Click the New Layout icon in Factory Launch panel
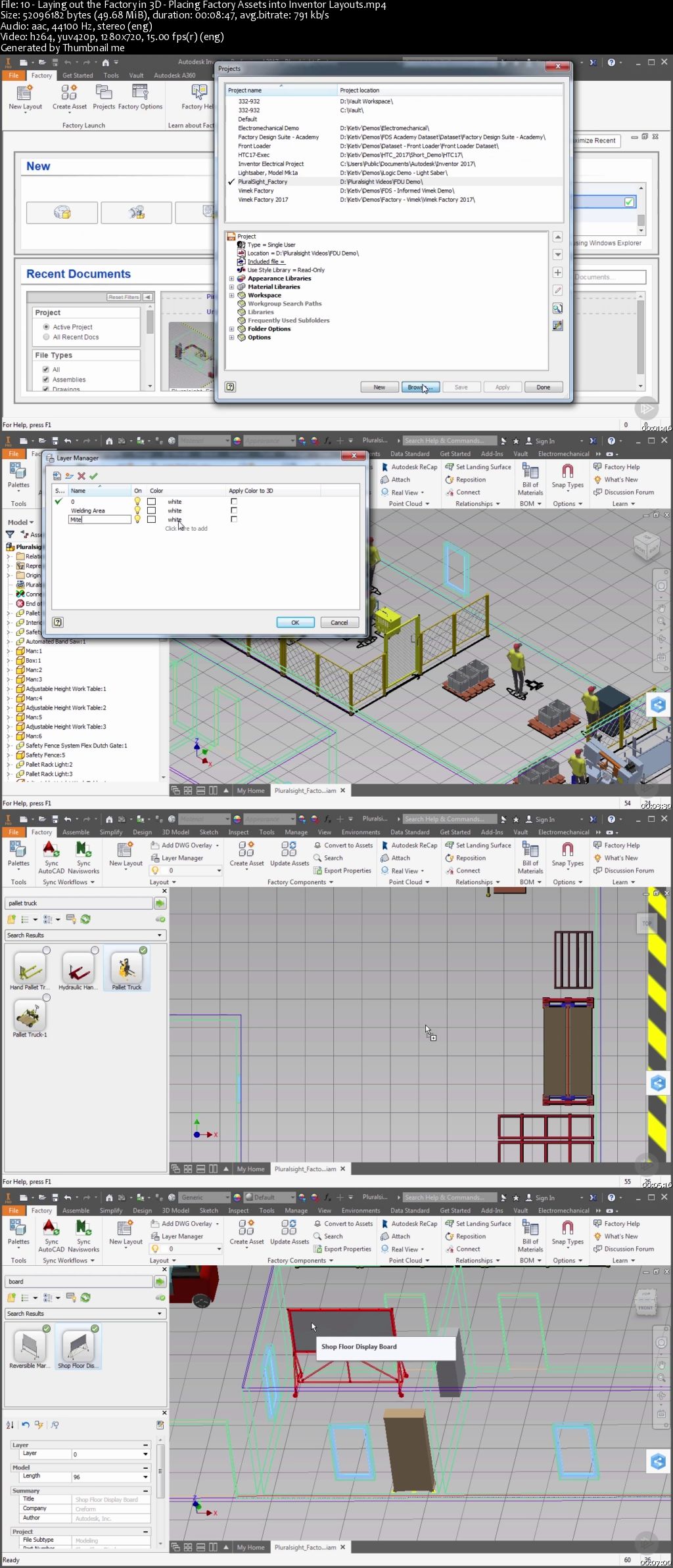Screen dimensions: 673x1568 point(25,92)
